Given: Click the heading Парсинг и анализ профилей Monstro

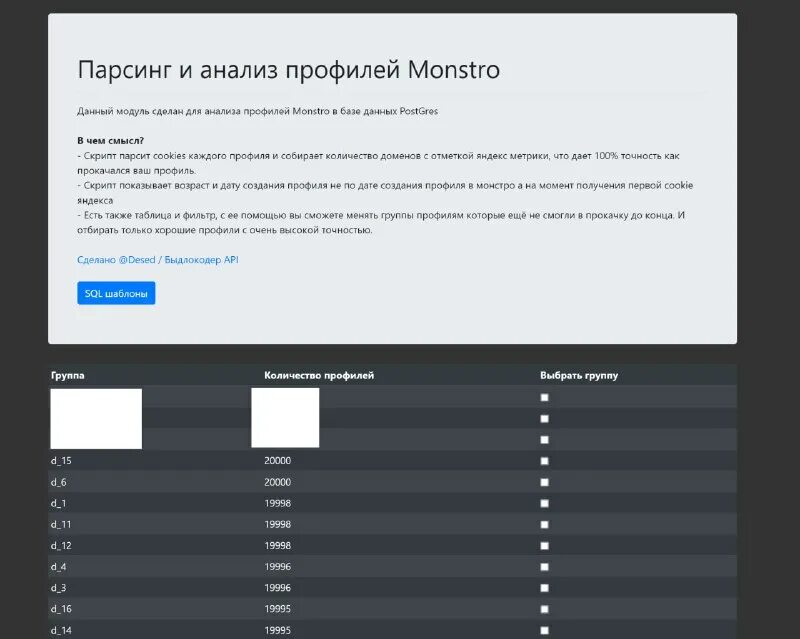Looking at the screenshot, I should click(289, 69).
